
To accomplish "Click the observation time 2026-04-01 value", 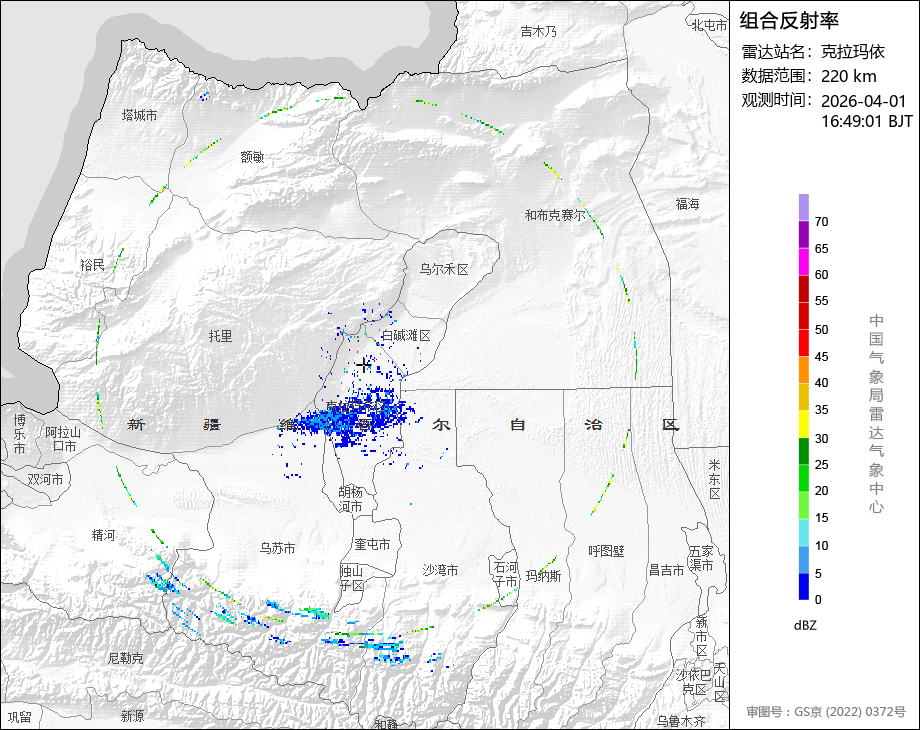I will tap(863, 101).
